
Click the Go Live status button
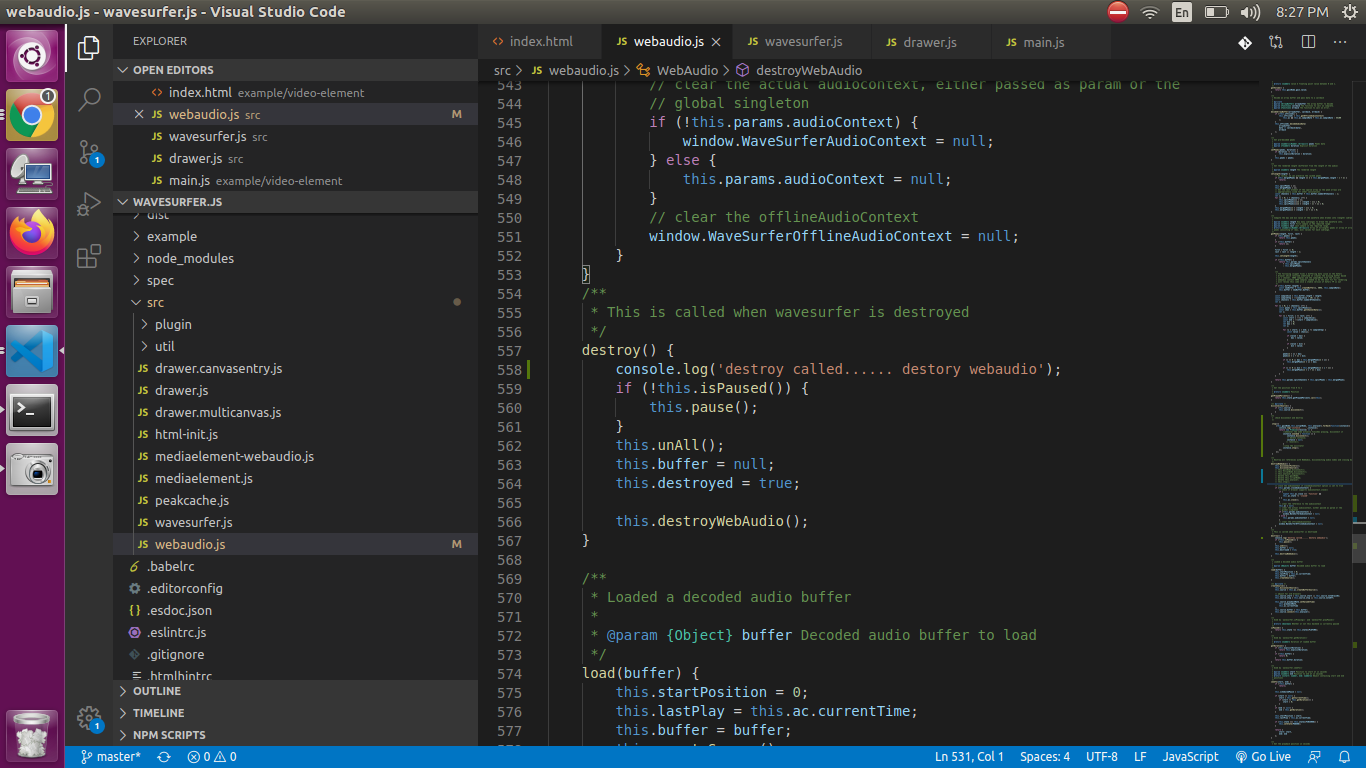tap(1264, 757)
